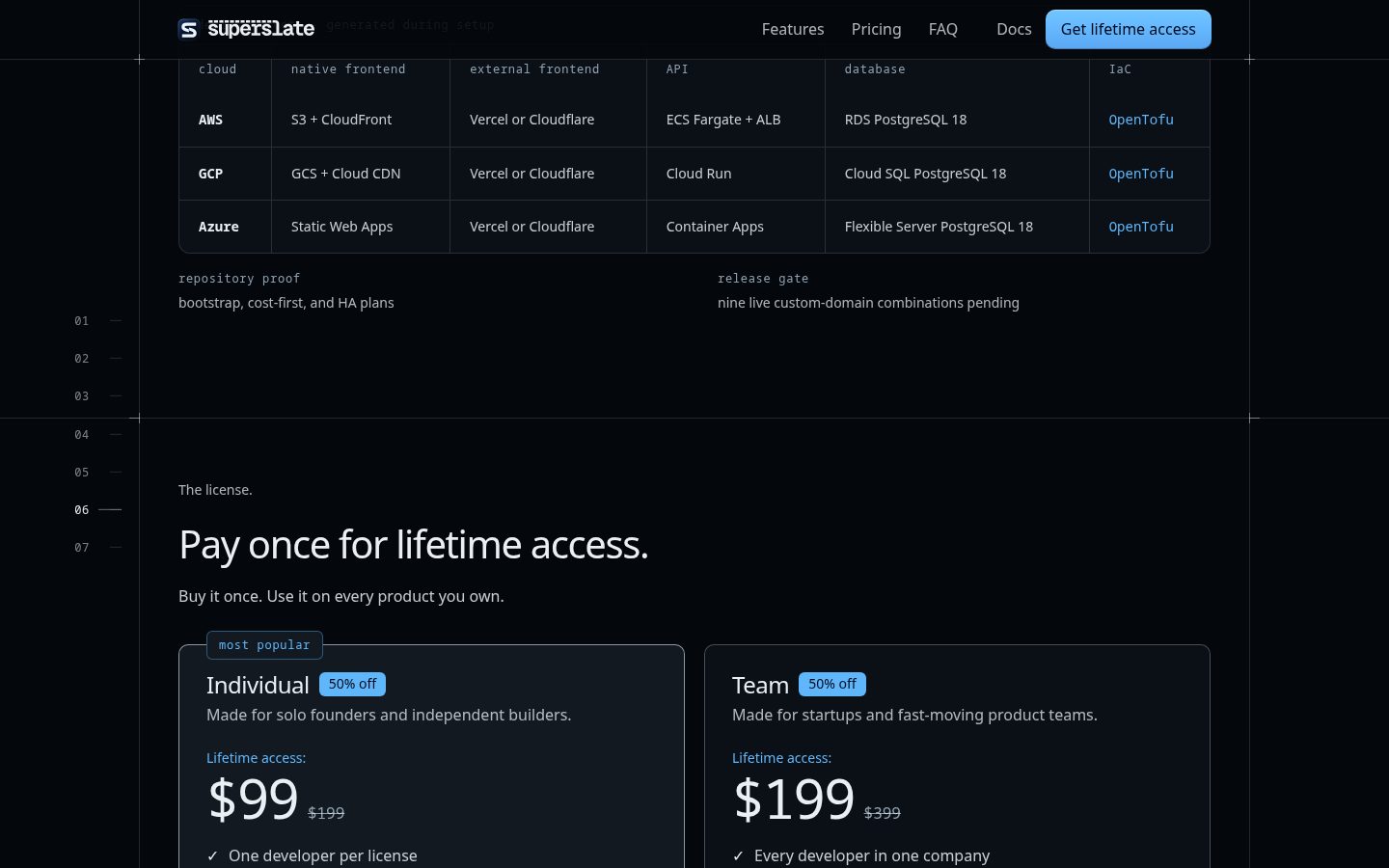Screen dimensions: 1389x868
Task: Go to the FAQ nav item
Action: (x=942, y=29)
